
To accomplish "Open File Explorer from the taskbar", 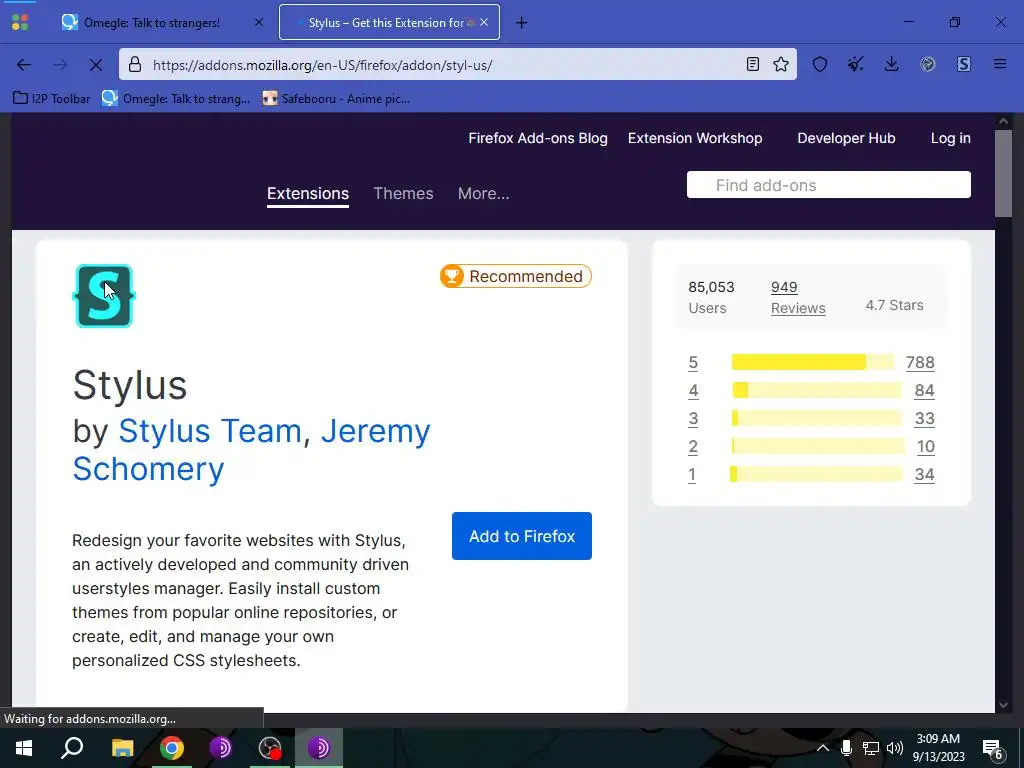I will coord(122,748).
